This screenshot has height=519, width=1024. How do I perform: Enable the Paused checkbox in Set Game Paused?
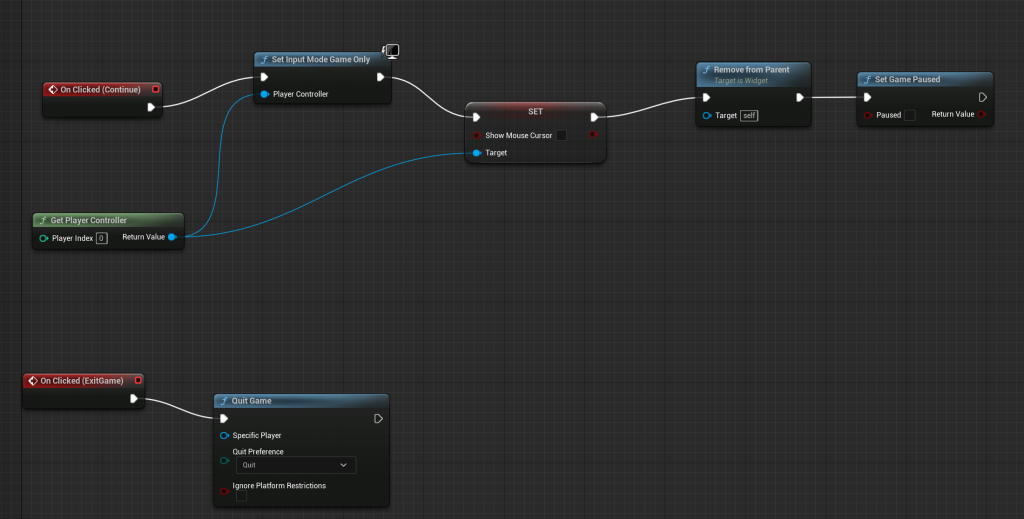(x=909, y=115)
